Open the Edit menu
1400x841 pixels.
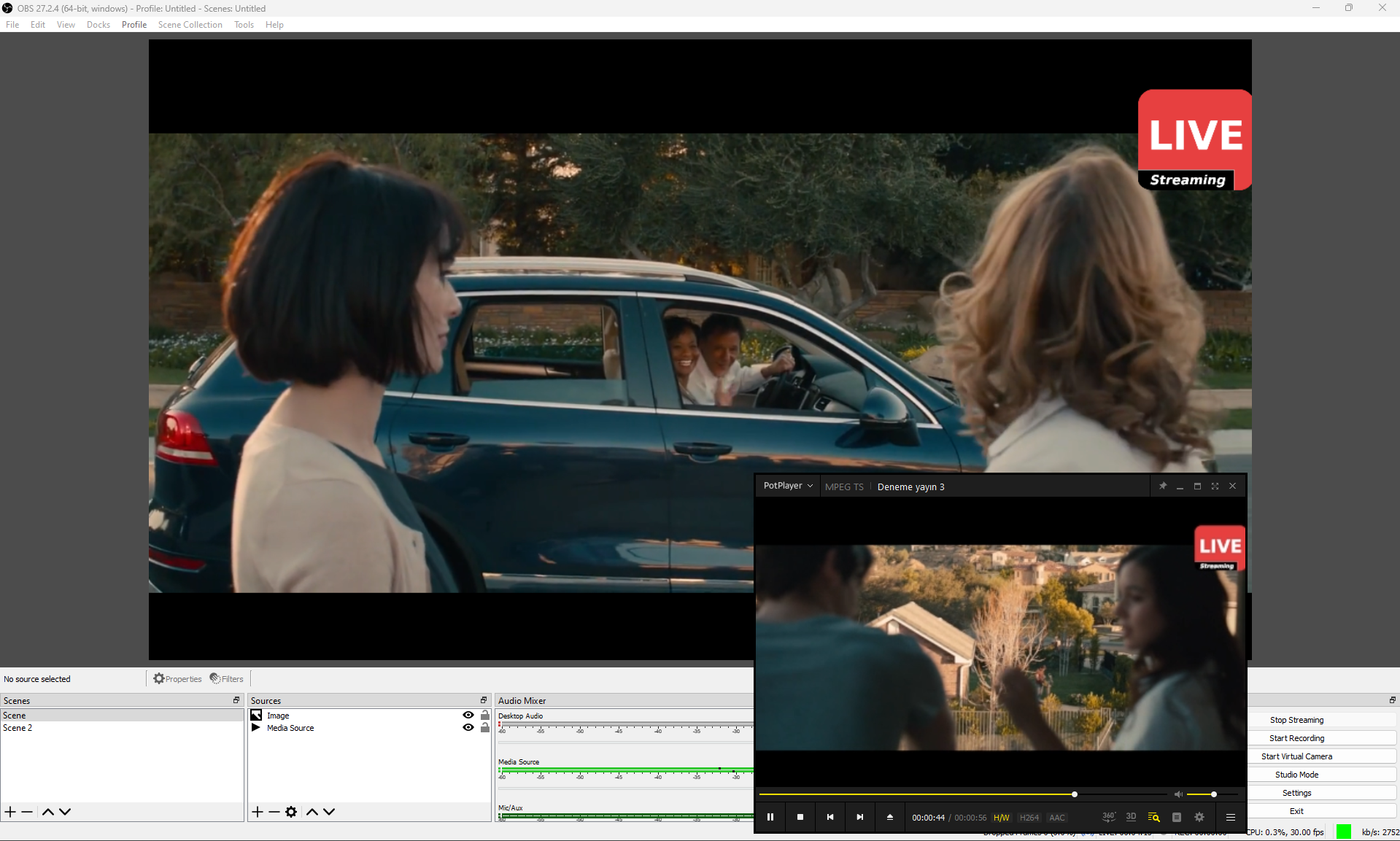[38, 25]
